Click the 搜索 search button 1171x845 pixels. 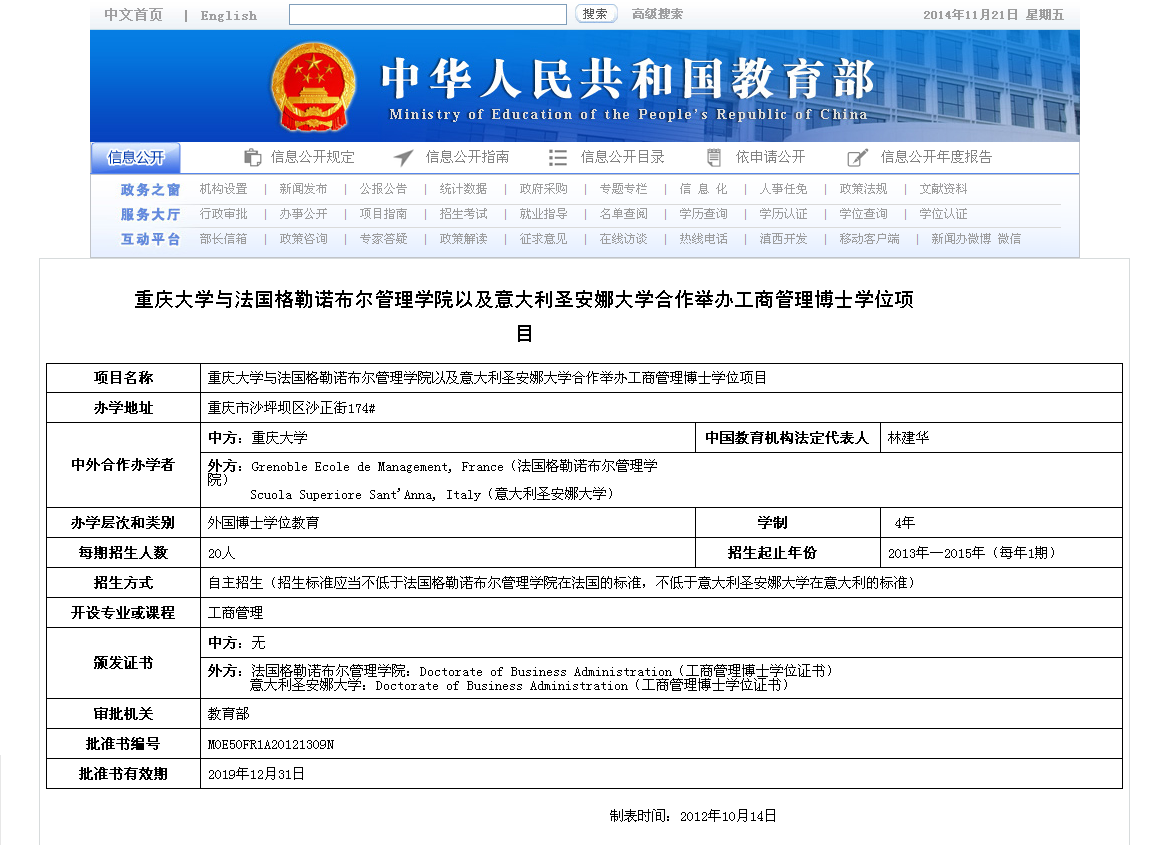click(x=595, y=14)
